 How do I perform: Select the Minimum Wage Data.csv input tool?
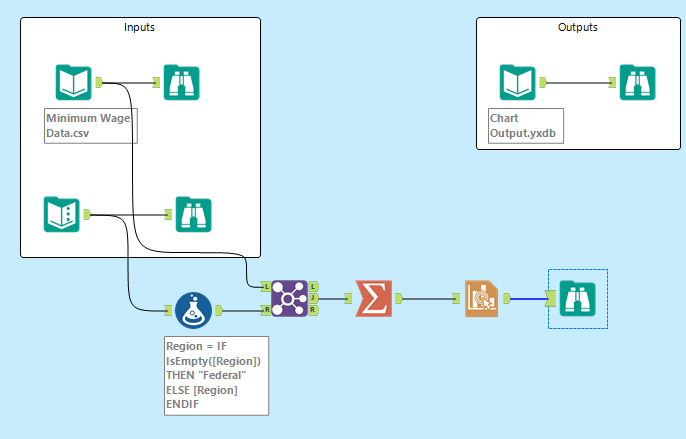point(74,82)
